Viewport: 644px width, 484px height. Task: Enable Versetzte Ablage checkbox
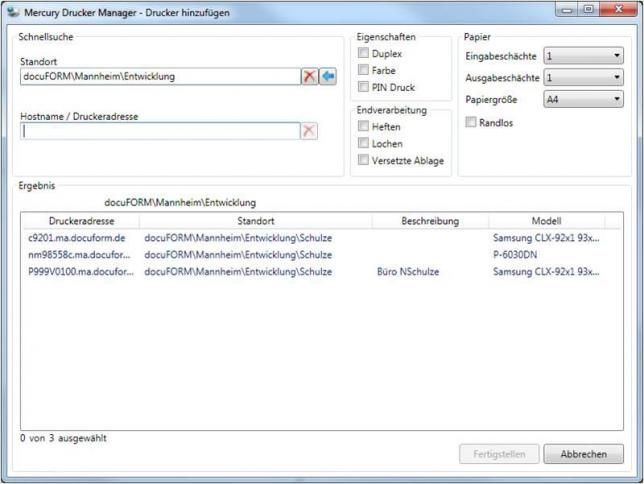[x=364, y=160]
